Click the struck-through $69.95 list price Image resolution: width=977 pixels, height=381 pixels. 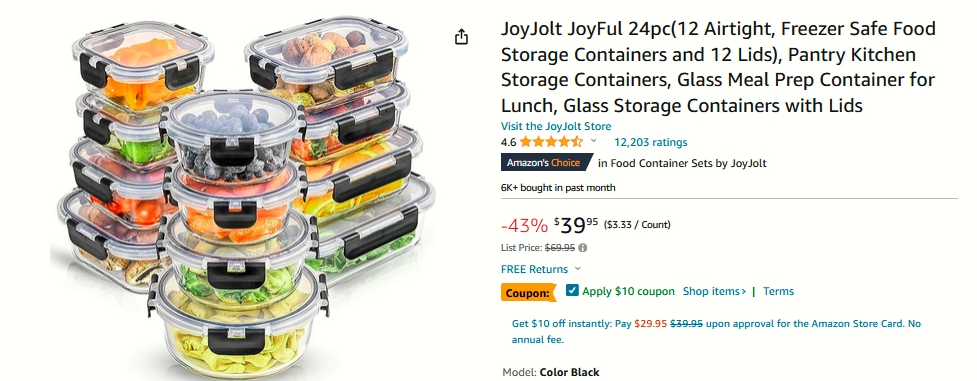(x=560, y=248)
